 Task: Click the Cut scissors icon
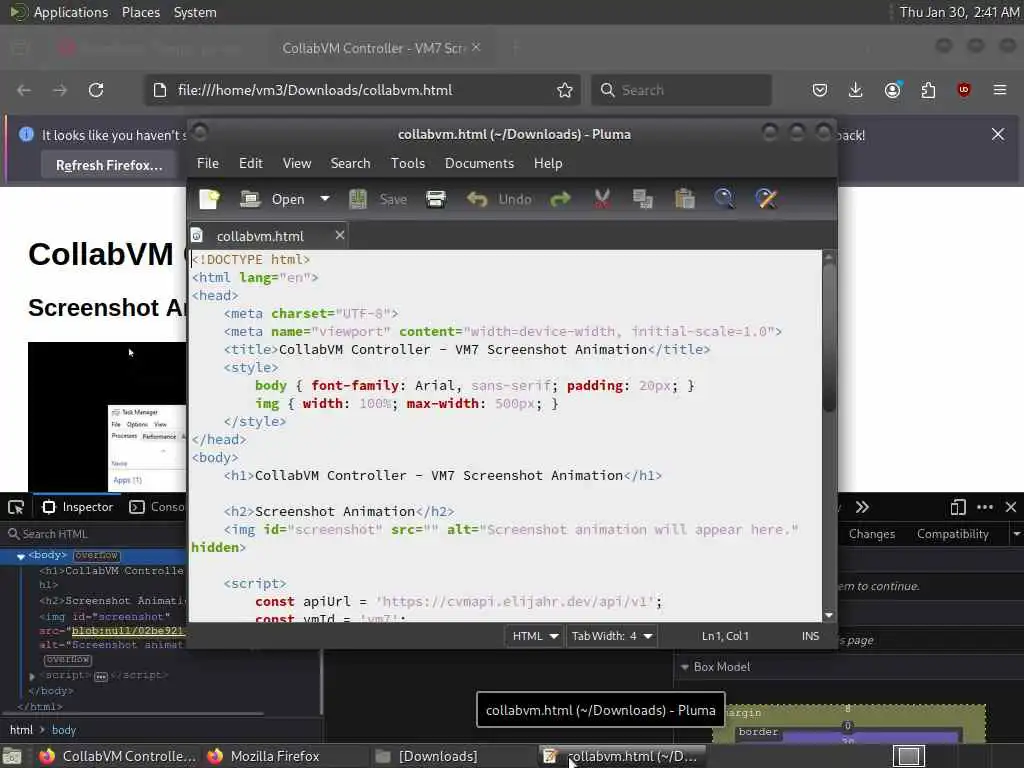(x=602, y=199)
